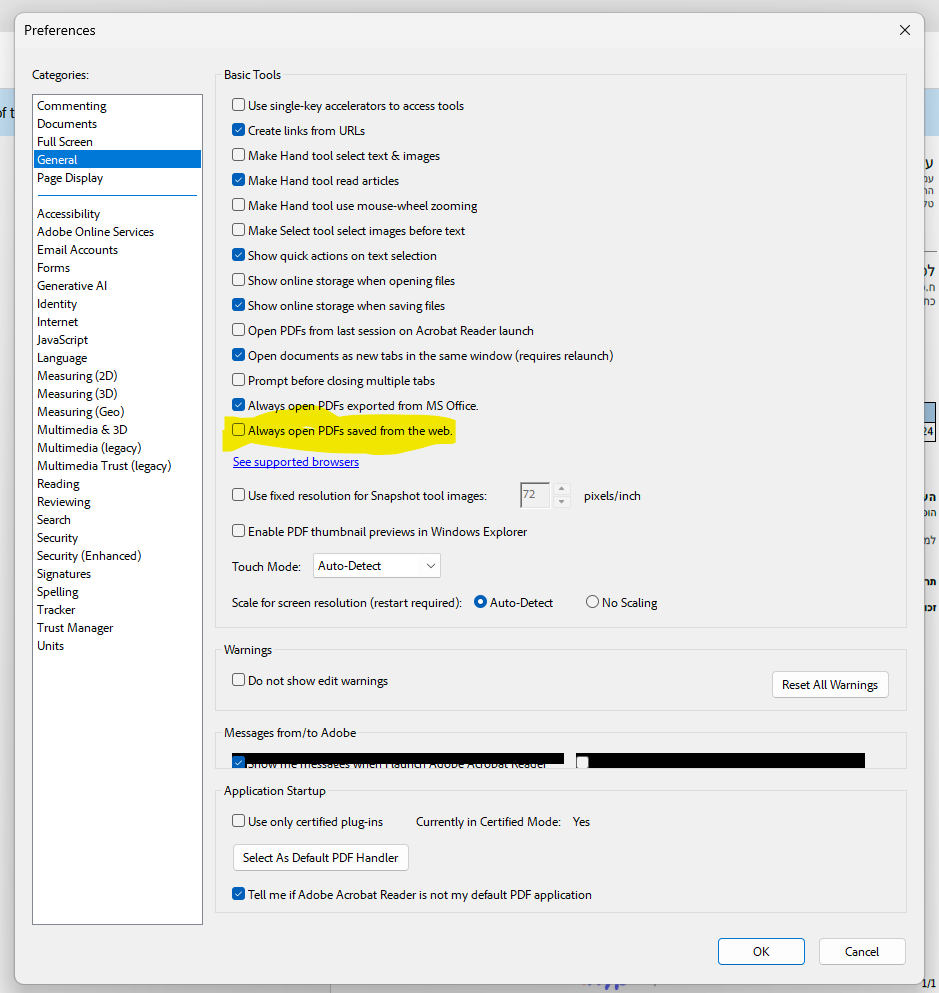Enable "Prompt before closing multiple tabs"
Image resolution: width=939 pixels, height=993 pixels.
point(238,380)
